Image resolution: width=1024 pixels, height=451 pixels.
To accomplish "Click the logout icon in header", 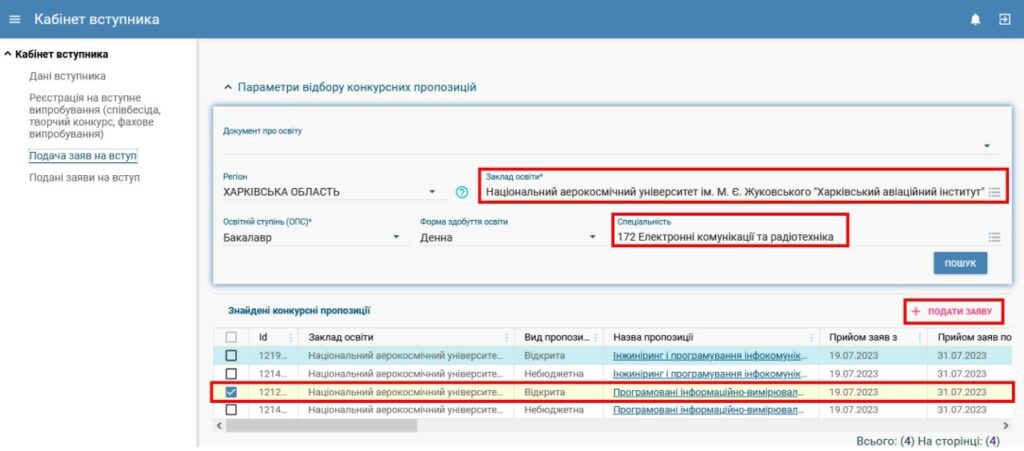I will tap(1004, 20).
